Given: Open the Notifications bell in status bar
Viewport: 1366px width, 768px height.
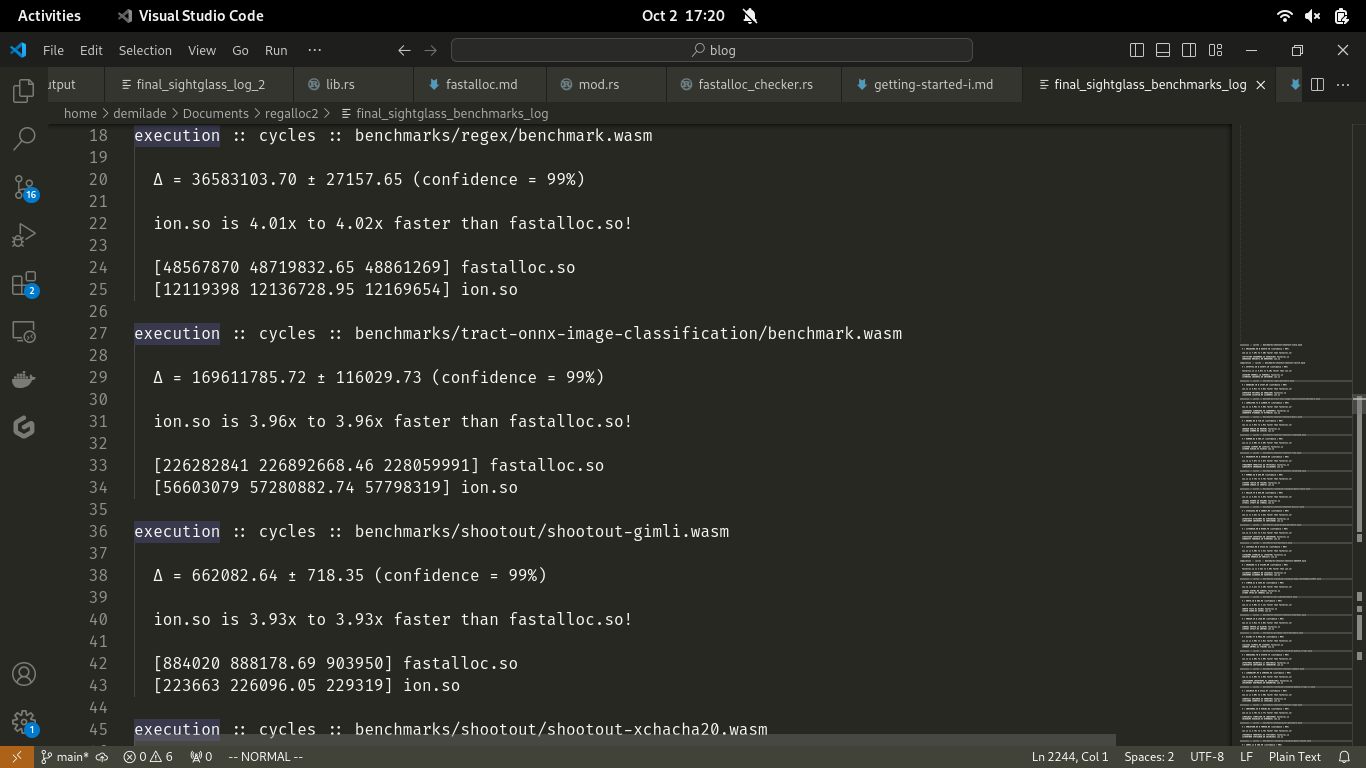Looking at the screenshot, I should point(1345,757).
